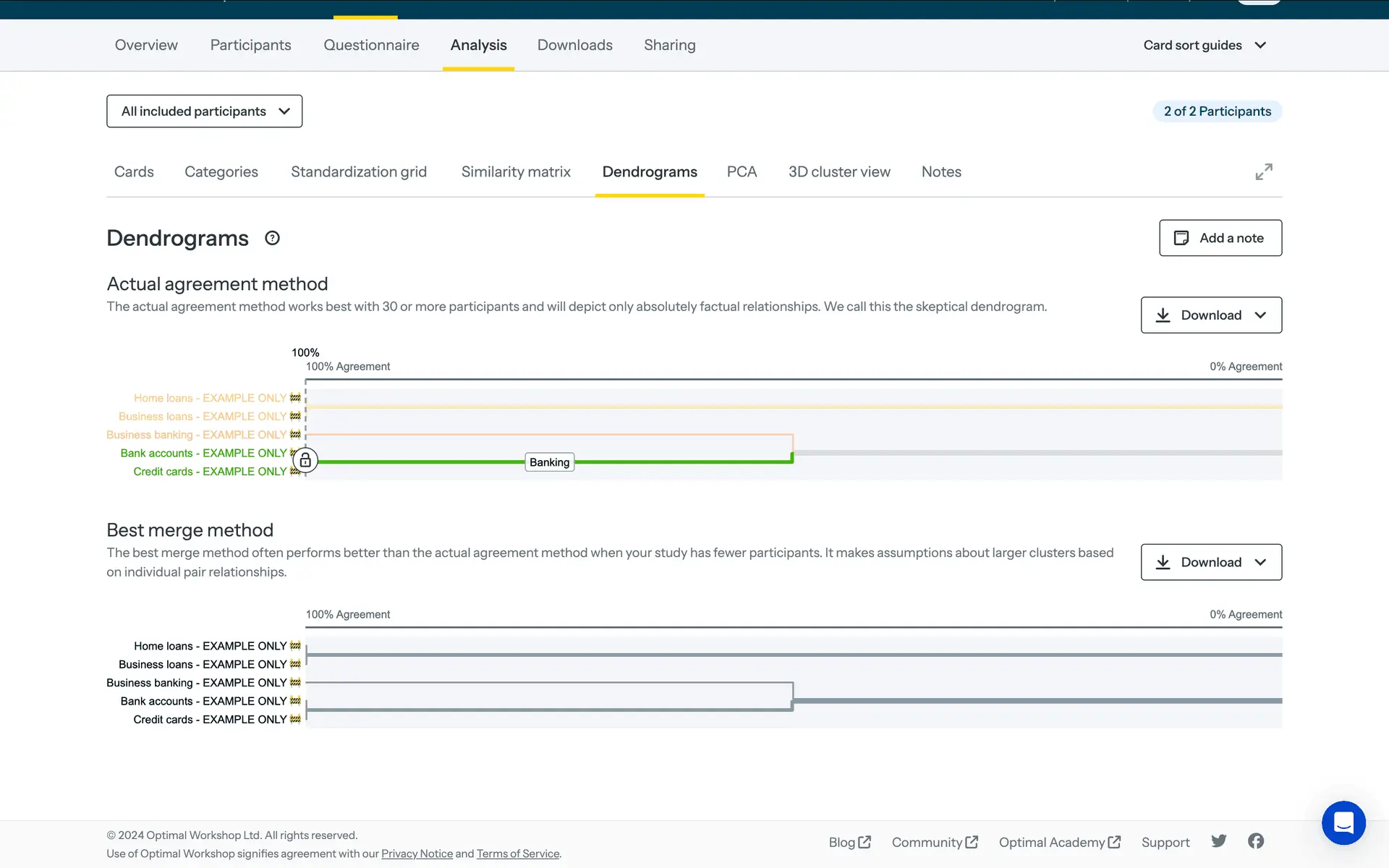Open the Card sort guides dropdown
This screenshot has width=1389, height=868.
1205,45
